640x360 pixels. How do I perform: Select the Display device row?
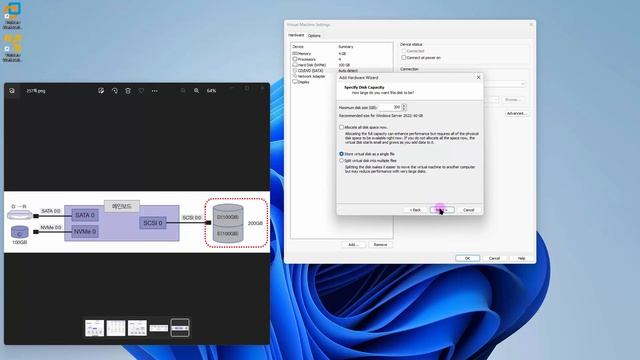pos(314,82)
